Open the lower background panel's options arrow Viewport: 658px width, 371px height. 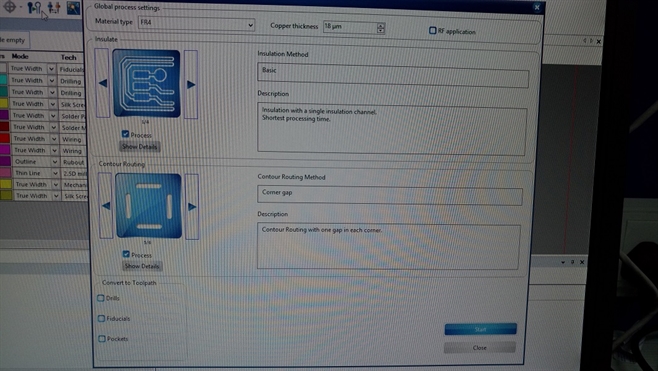point(563,262)
